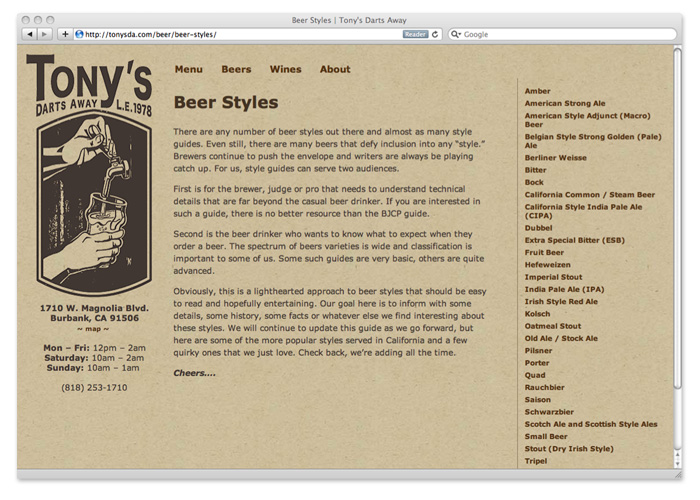
Task: Click the browser Forward arrow button
Action: (x=44, y=34)
